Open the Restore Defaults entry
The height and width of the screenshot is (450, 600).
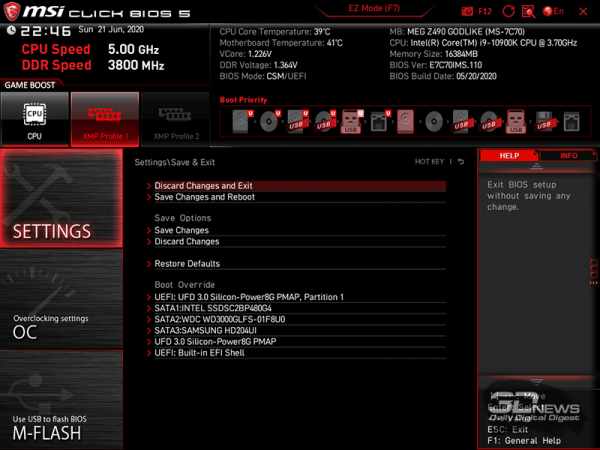pyautogui.click(x=187, y=264)
